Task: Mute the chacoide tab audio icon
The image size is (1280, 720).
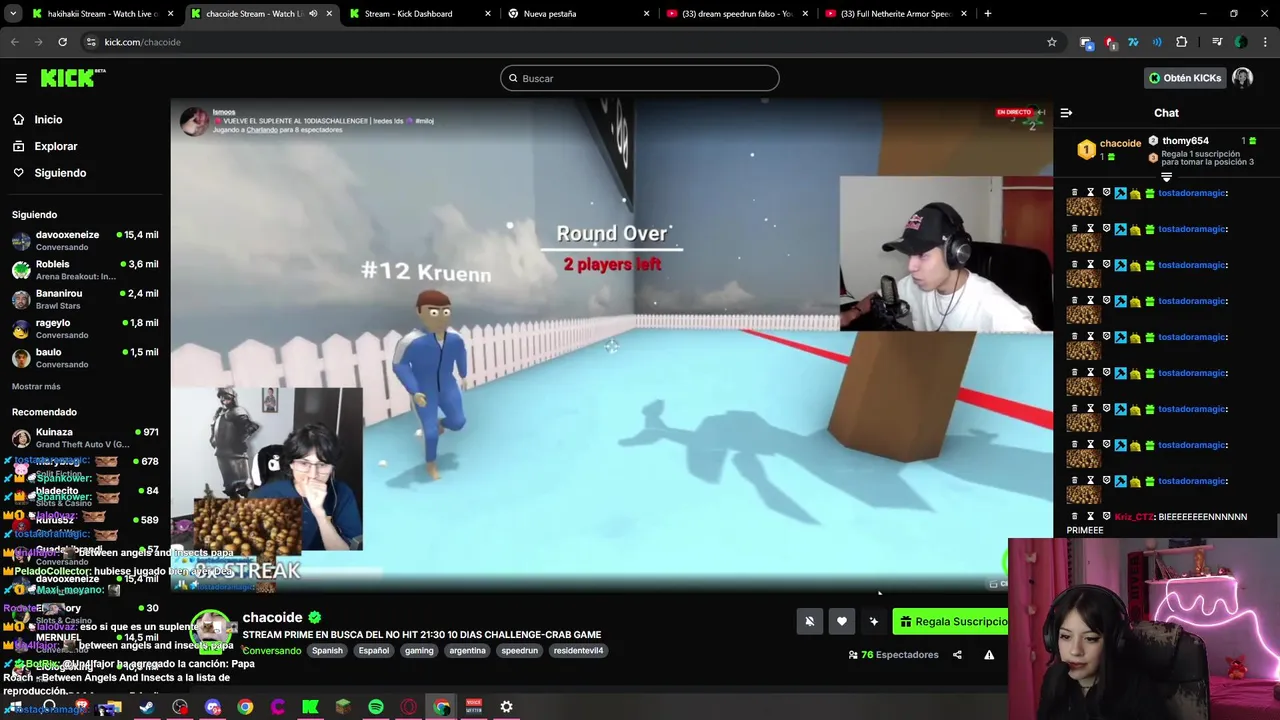Action: click(x=313, y=14)
